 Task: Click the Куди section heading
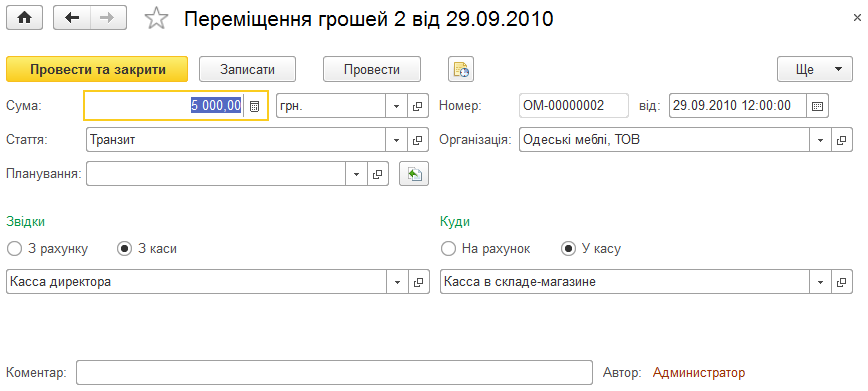click(455, 222)
